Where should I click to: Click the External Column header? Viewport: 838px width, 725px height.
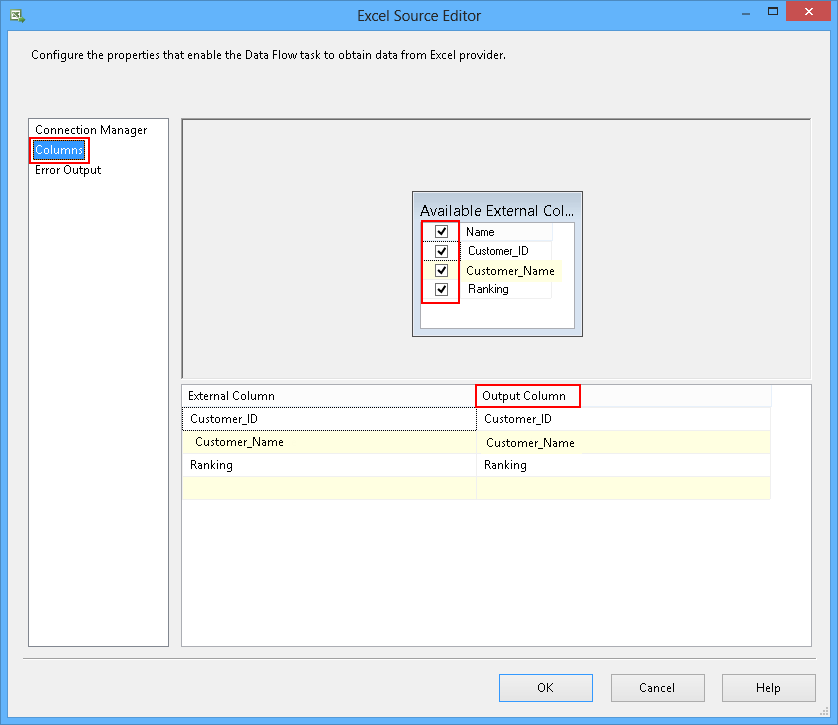pos(329,396)
